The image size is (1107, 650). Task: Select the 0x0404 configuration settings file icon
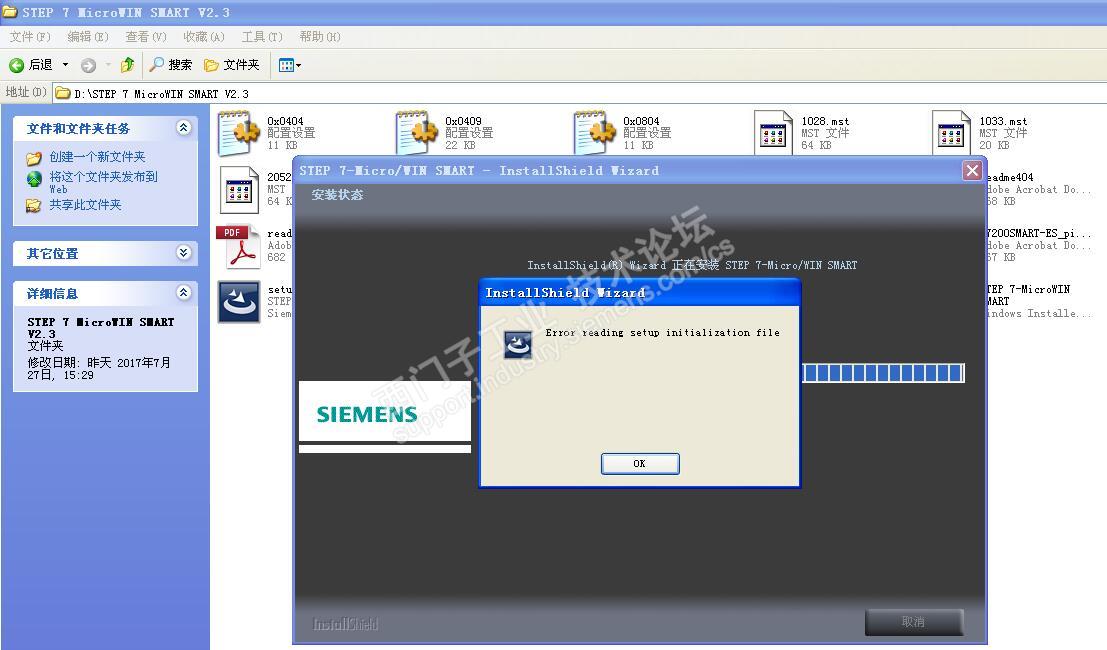tap(239, 133)
